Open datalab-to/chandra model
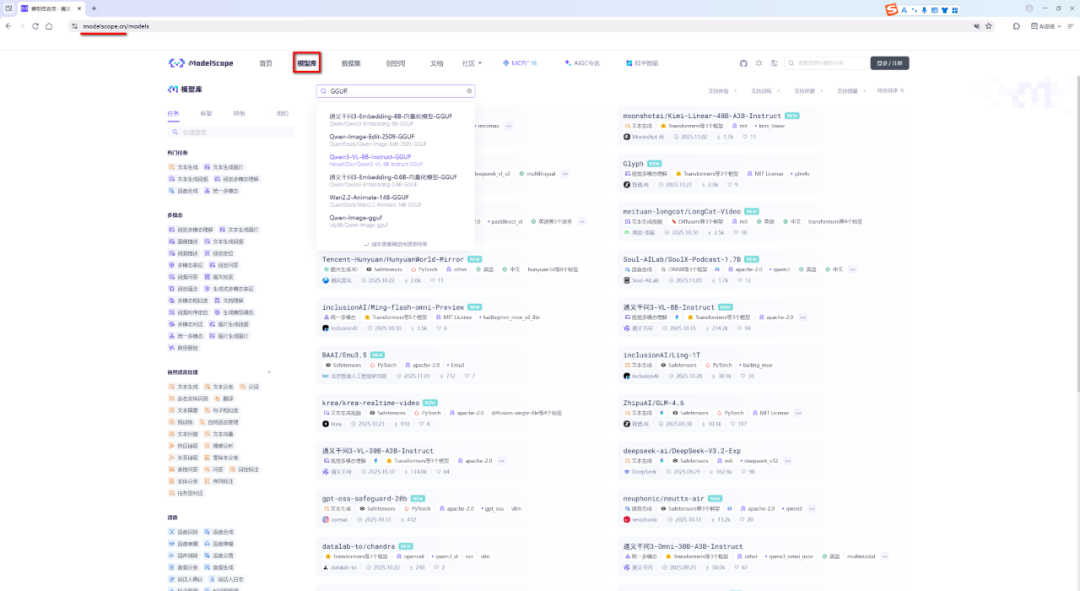The height and width of the screenshot is (591, 1080). [x=358, y=546]
